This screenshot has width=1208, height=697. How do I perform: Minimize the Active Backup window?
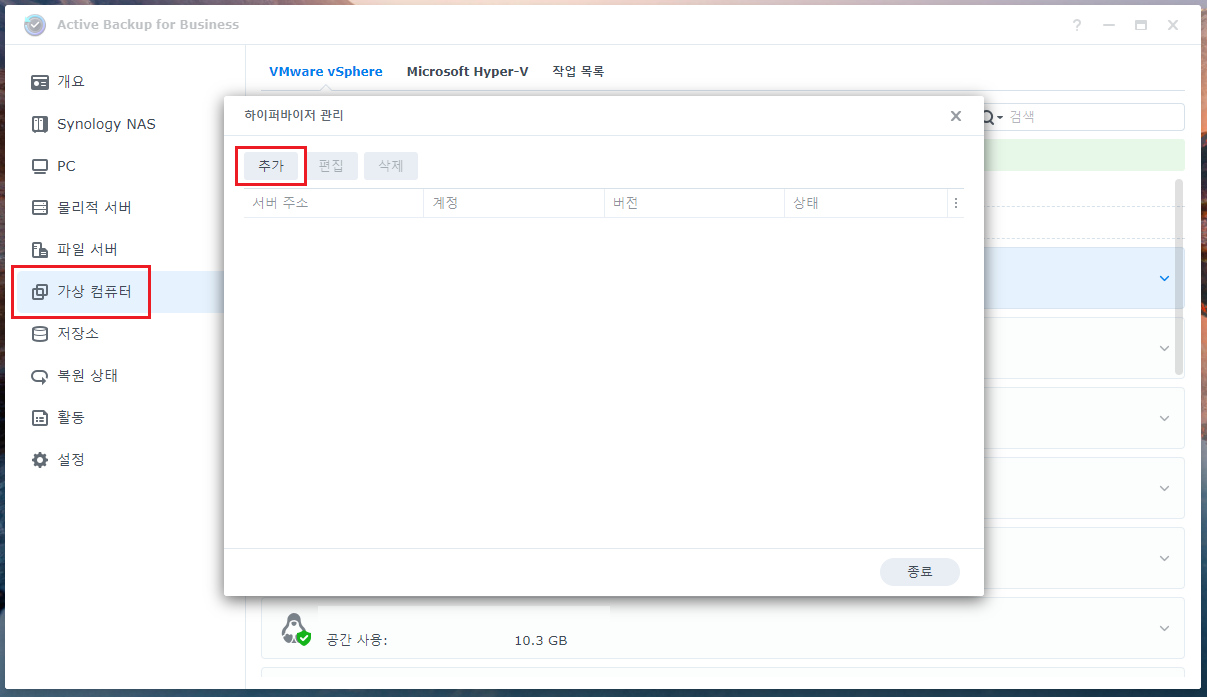pos(1109,25)
